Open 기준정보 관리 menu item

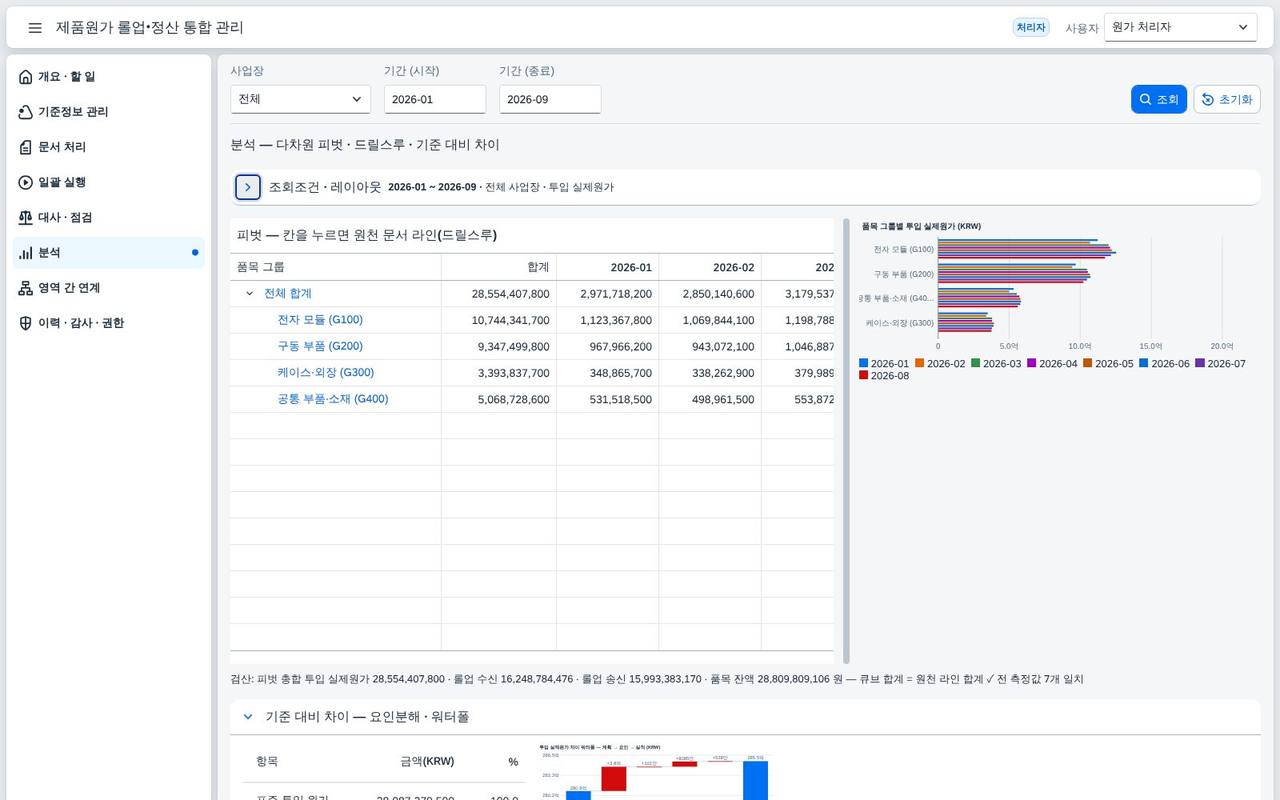click(x=109, y=112)
